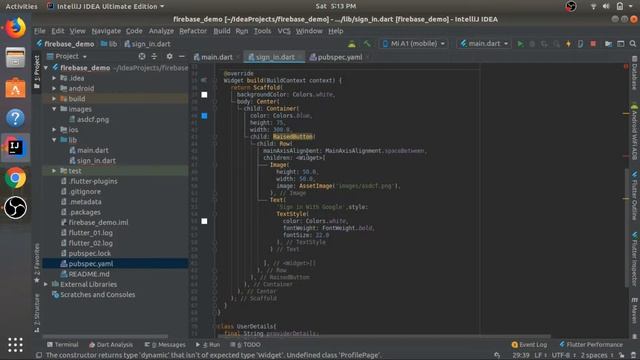Screen dimensions: 640x360
Task: Launch Firefox from the Ubuntu dock
Action: tap(16, 28)
